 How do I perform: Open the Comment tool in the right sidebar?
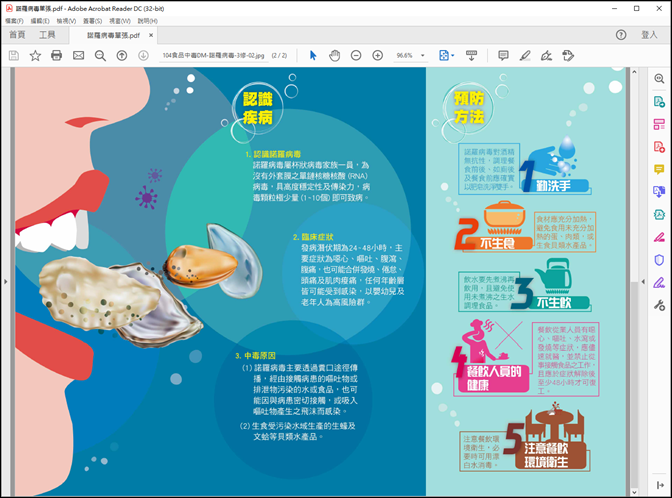tap(659, 169)
